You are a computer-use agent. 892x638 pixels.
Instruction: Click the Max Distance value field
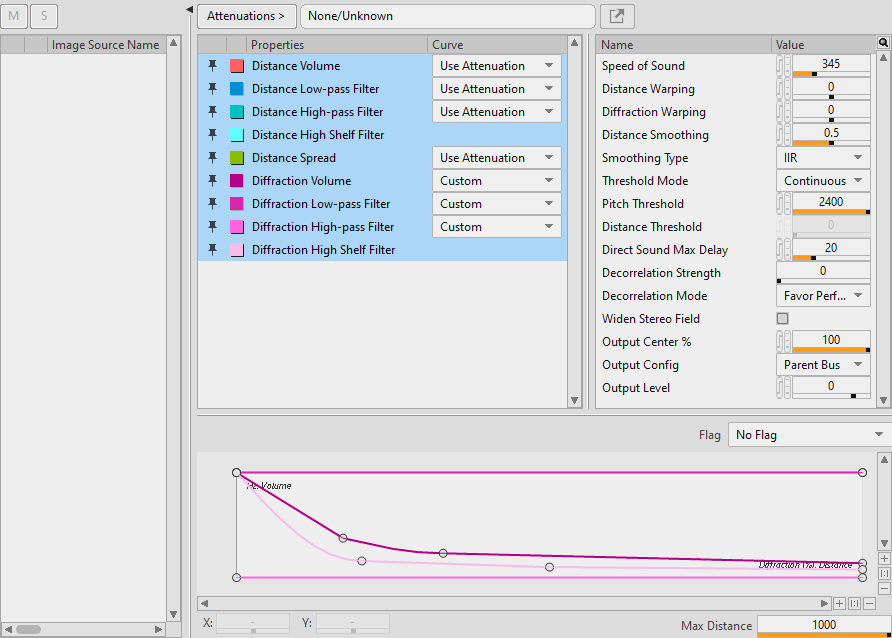click(823, 625)
